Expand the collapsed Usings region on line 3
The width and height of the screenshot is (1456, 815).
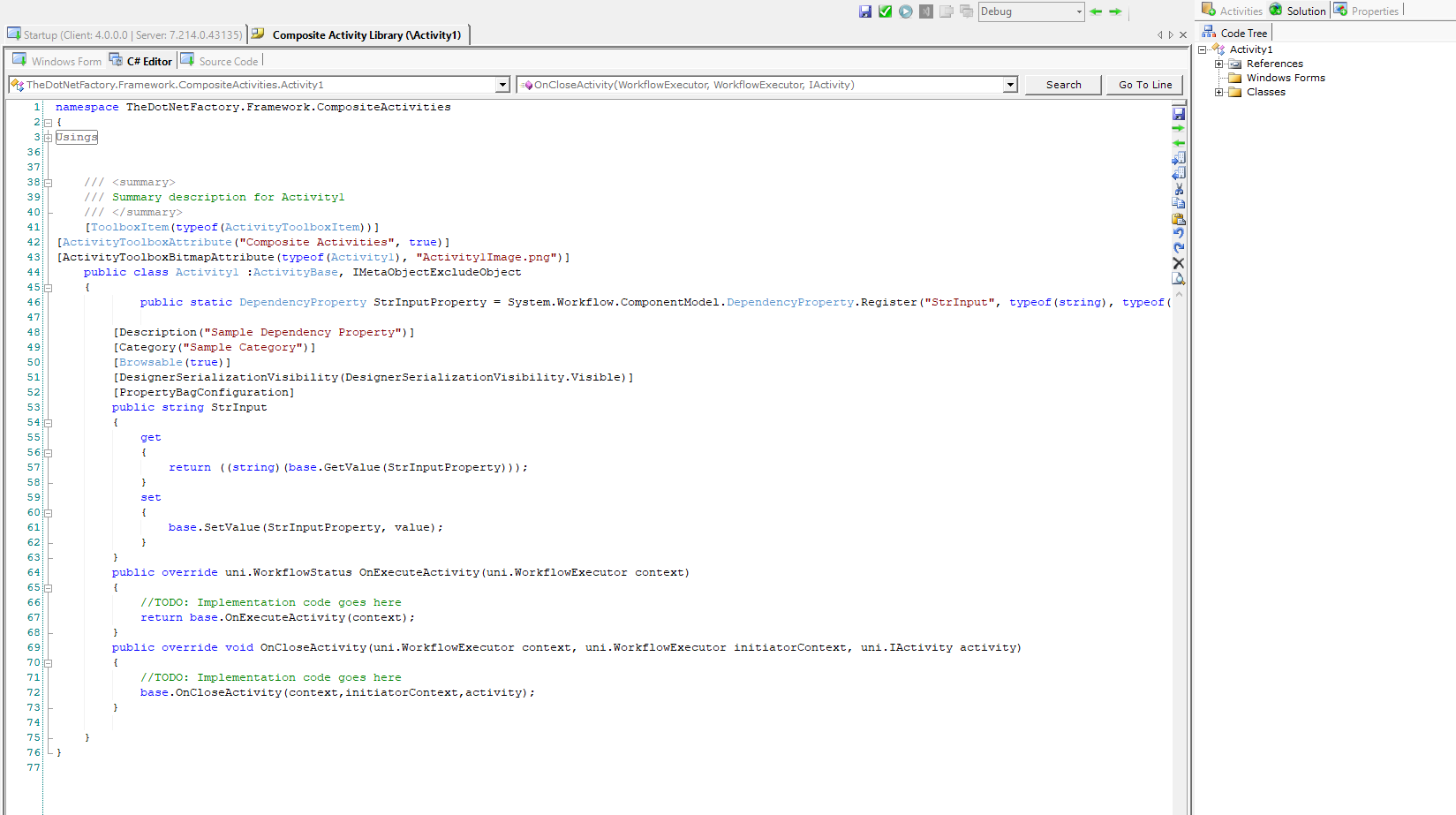click(x=48, y=138)
